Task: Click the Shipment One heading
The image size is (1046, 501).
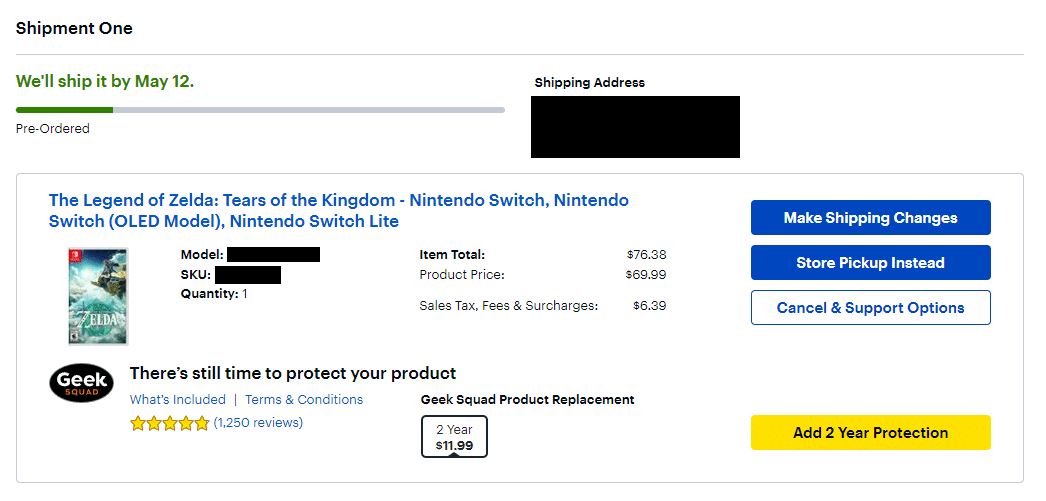Action: (x=74, y=28)
